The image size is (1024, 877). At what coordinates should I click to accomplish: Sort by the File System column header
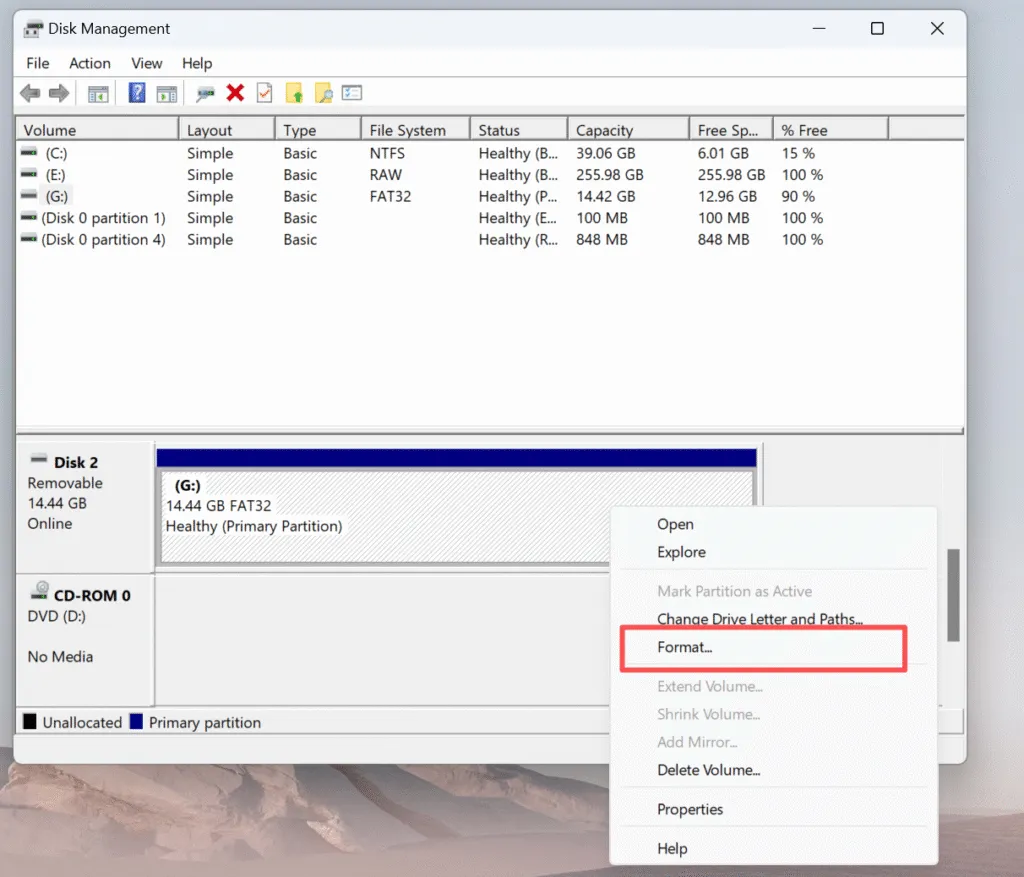(407, 130)
